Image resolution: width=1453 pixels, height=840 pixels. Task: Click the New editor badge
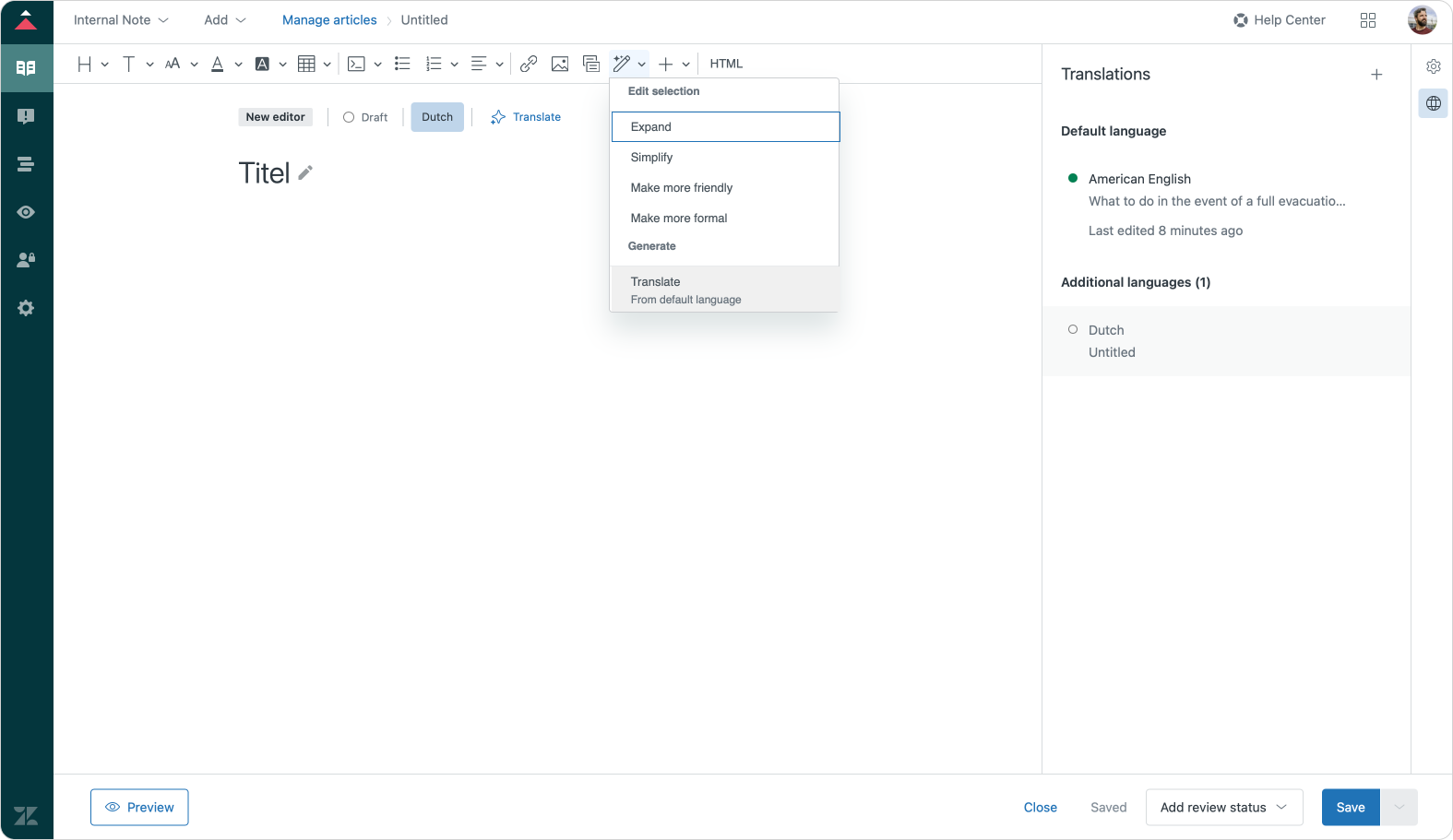[x=275, y=117]
